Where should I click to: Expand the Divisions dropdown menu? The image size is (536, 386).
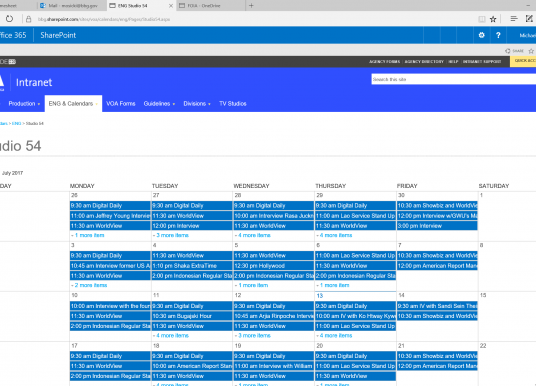click(x=197, y=104)
